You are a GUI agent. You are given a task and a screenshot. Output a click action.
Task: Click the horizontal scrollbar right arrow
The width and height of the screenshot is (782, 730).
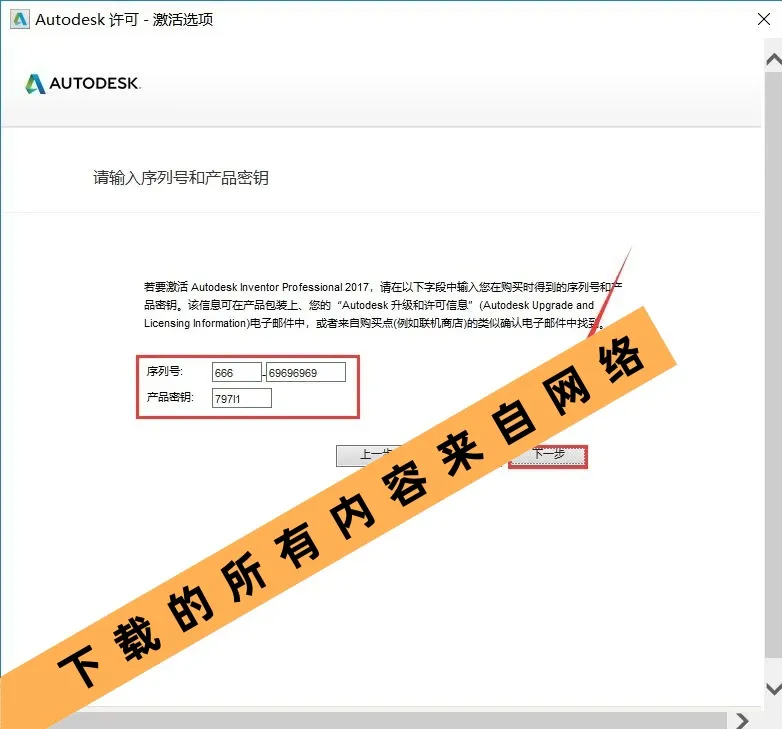742,721
